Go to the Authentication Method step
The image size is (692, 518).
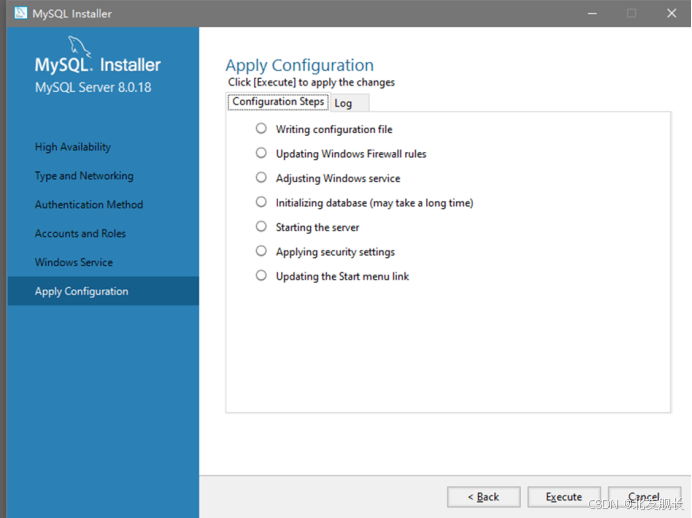(89, 205)
